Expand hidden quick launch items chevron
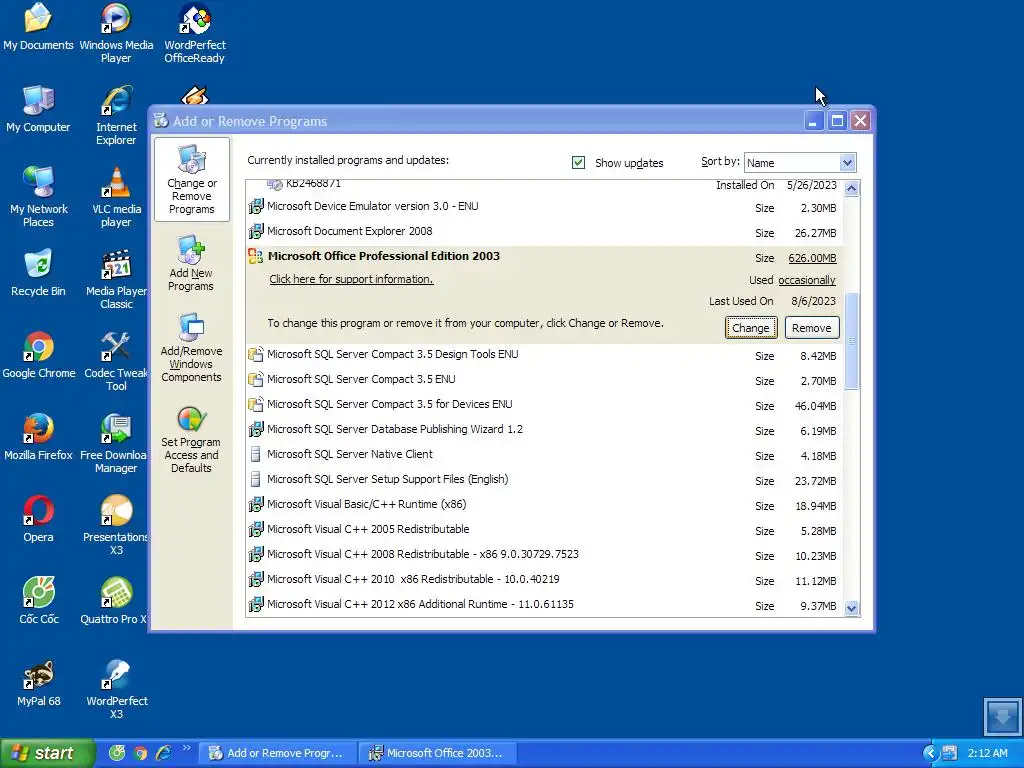This screenshot has width=1024, height=768. coord(186,748)
